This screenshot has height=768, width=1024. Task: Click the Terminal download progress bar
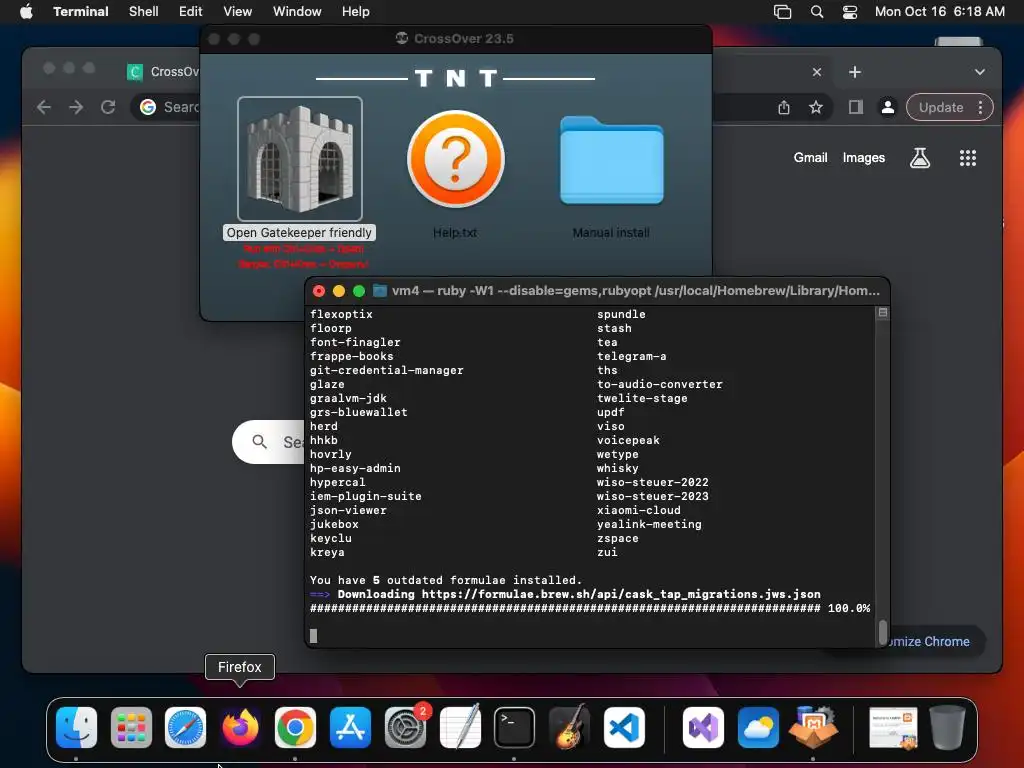[565, 608]
